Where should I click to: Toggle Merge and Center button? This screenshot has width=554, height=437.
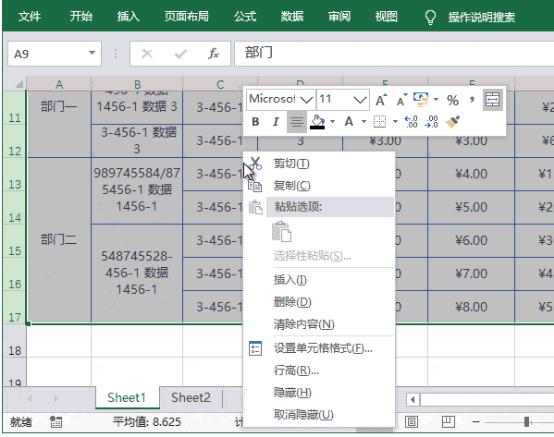point(493,100)
